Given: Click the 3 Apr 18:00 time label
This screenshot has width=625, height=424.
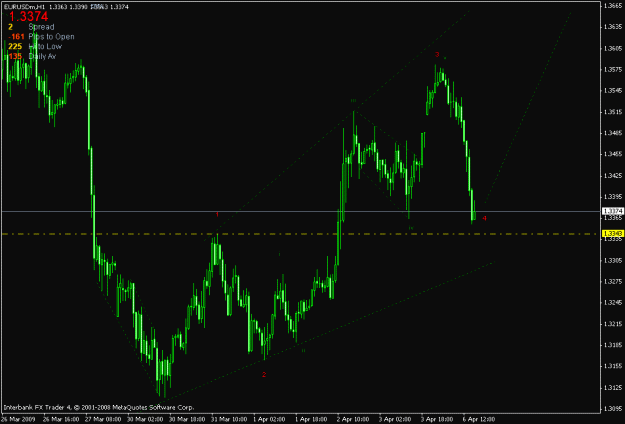Looking at the screenshot, I should [x=437, y=419].
